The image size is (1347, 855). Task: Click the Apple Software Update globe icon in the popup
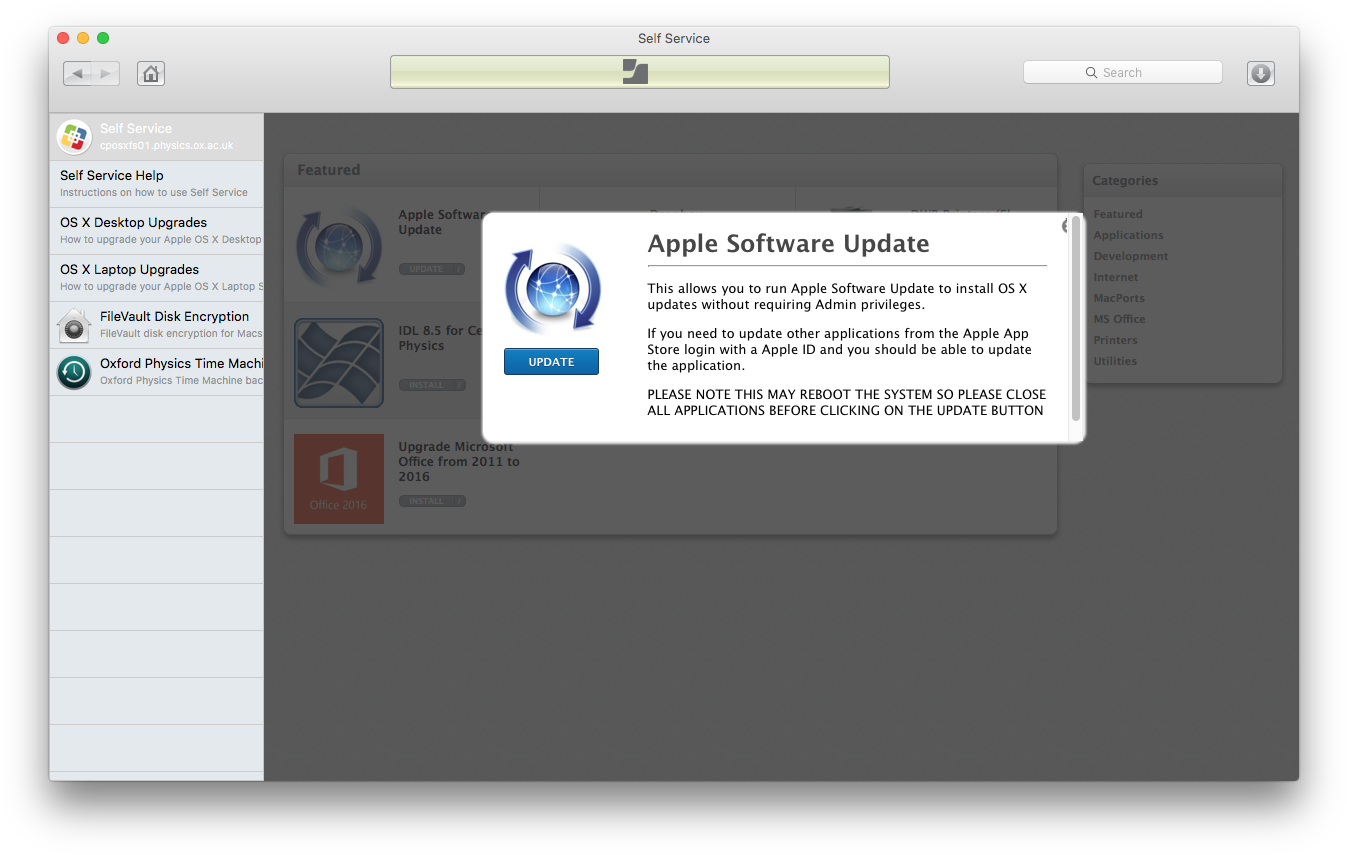553,287
